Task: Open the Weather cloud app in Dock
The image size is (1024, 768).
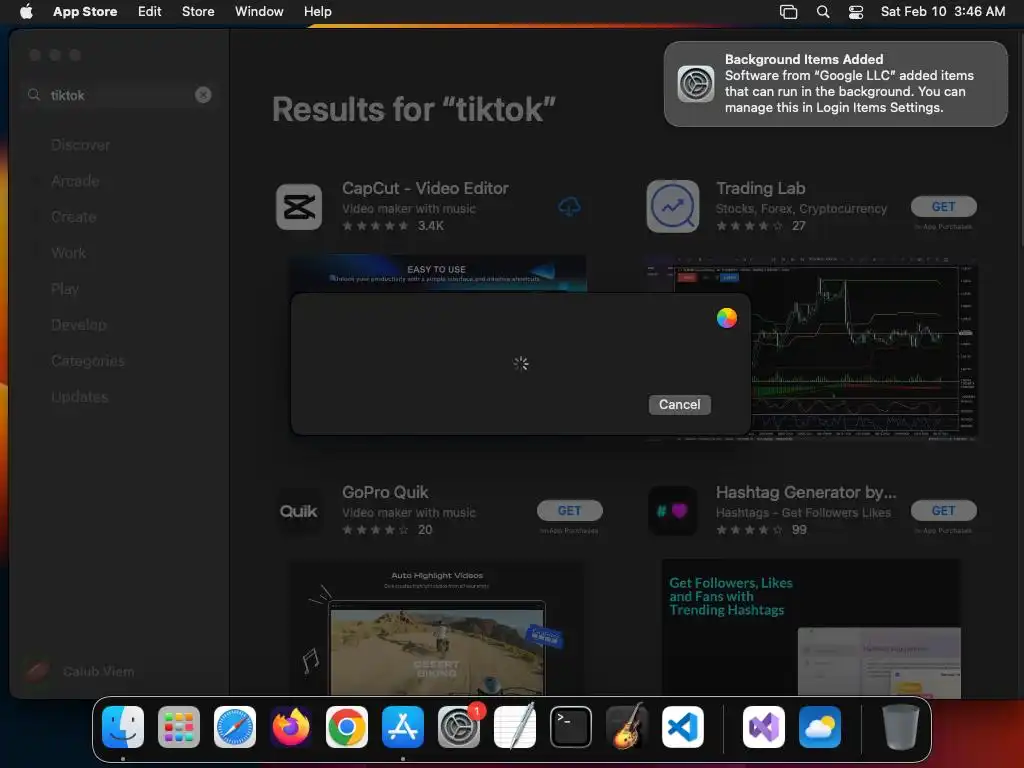Action: (820, 727)
